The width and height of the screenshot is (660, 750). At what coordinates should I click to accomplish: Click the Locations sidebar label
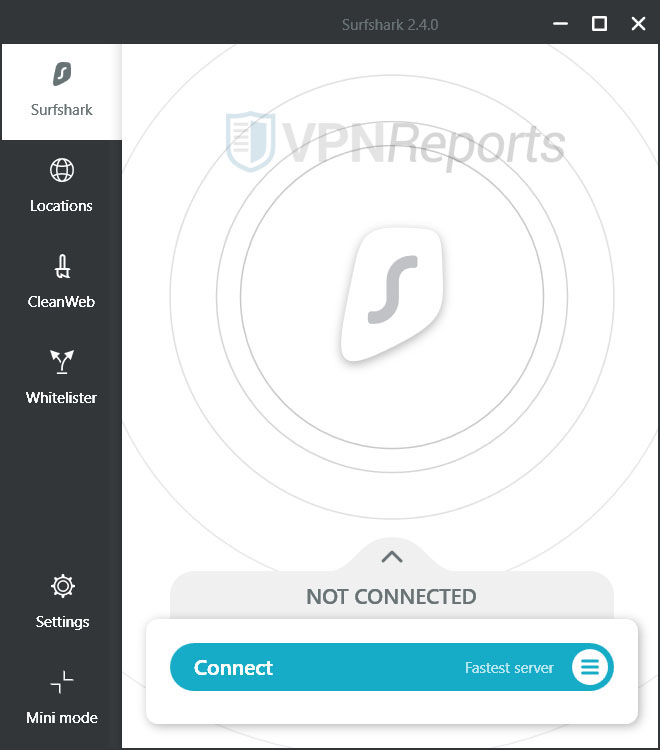61,206
